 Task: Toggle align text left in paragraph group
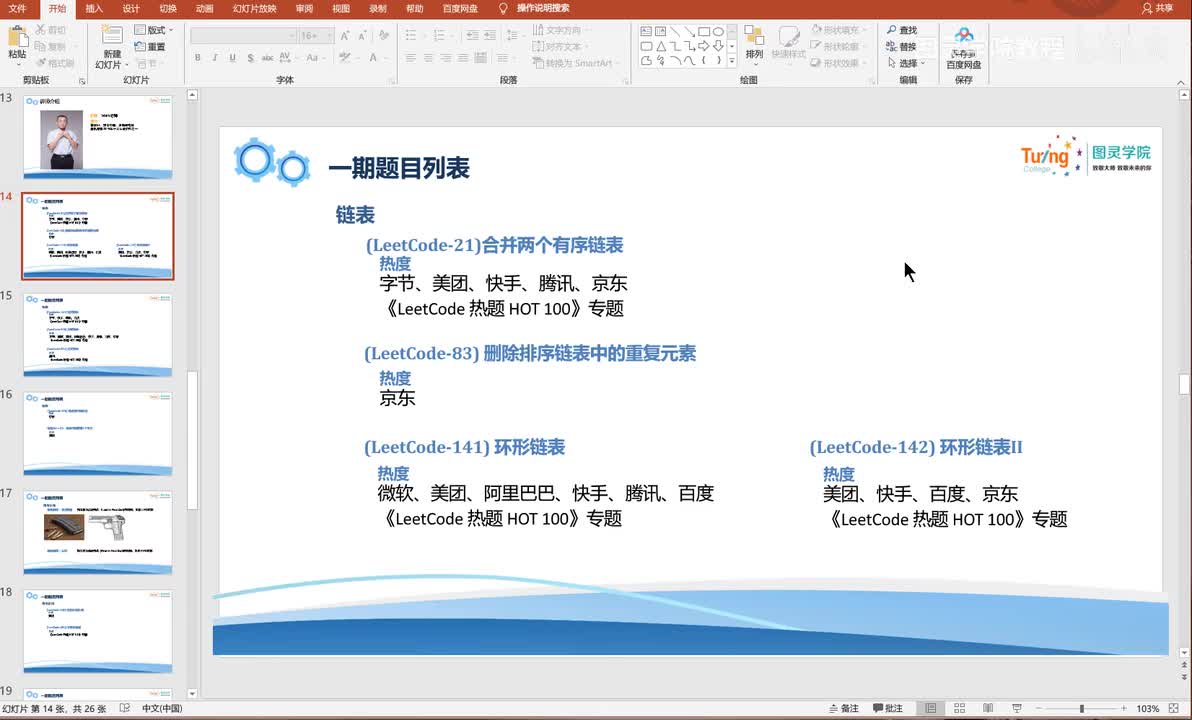click(x=411, y=58)
